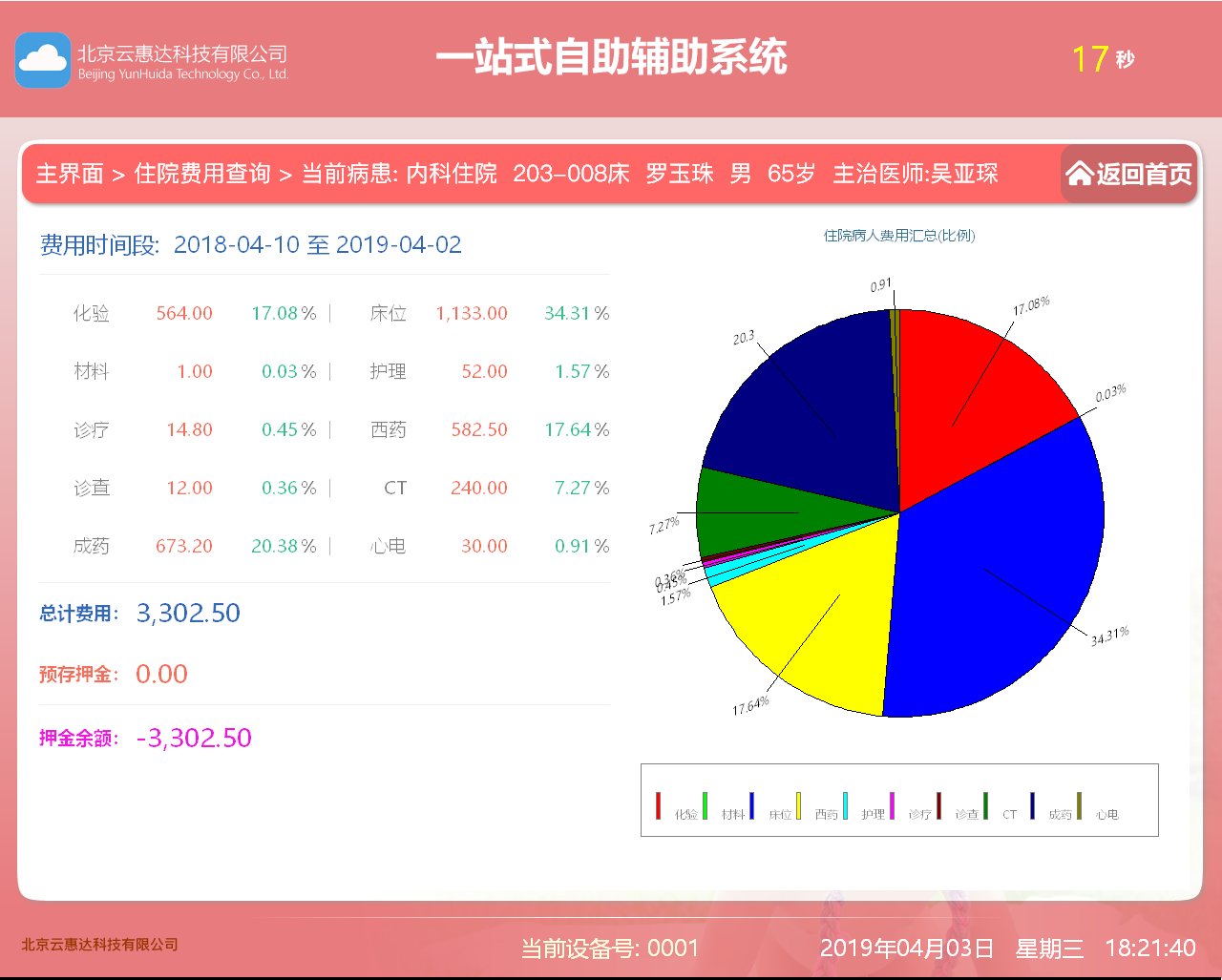
Task: Click red 化验 legend swatch
Action: click(x=659, y=805)
